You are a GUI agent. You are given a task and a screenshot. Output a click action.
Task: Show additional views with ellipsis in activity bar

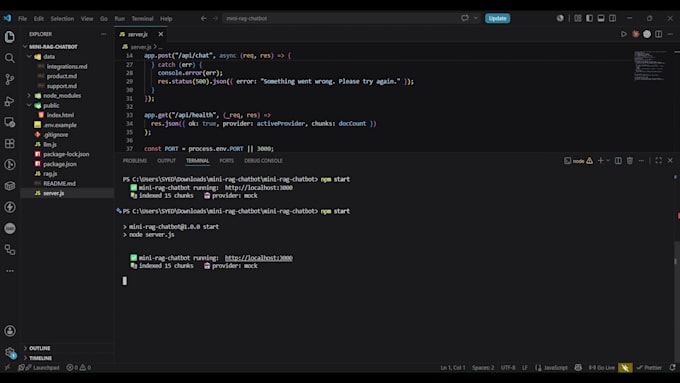[x=10, y=271]
